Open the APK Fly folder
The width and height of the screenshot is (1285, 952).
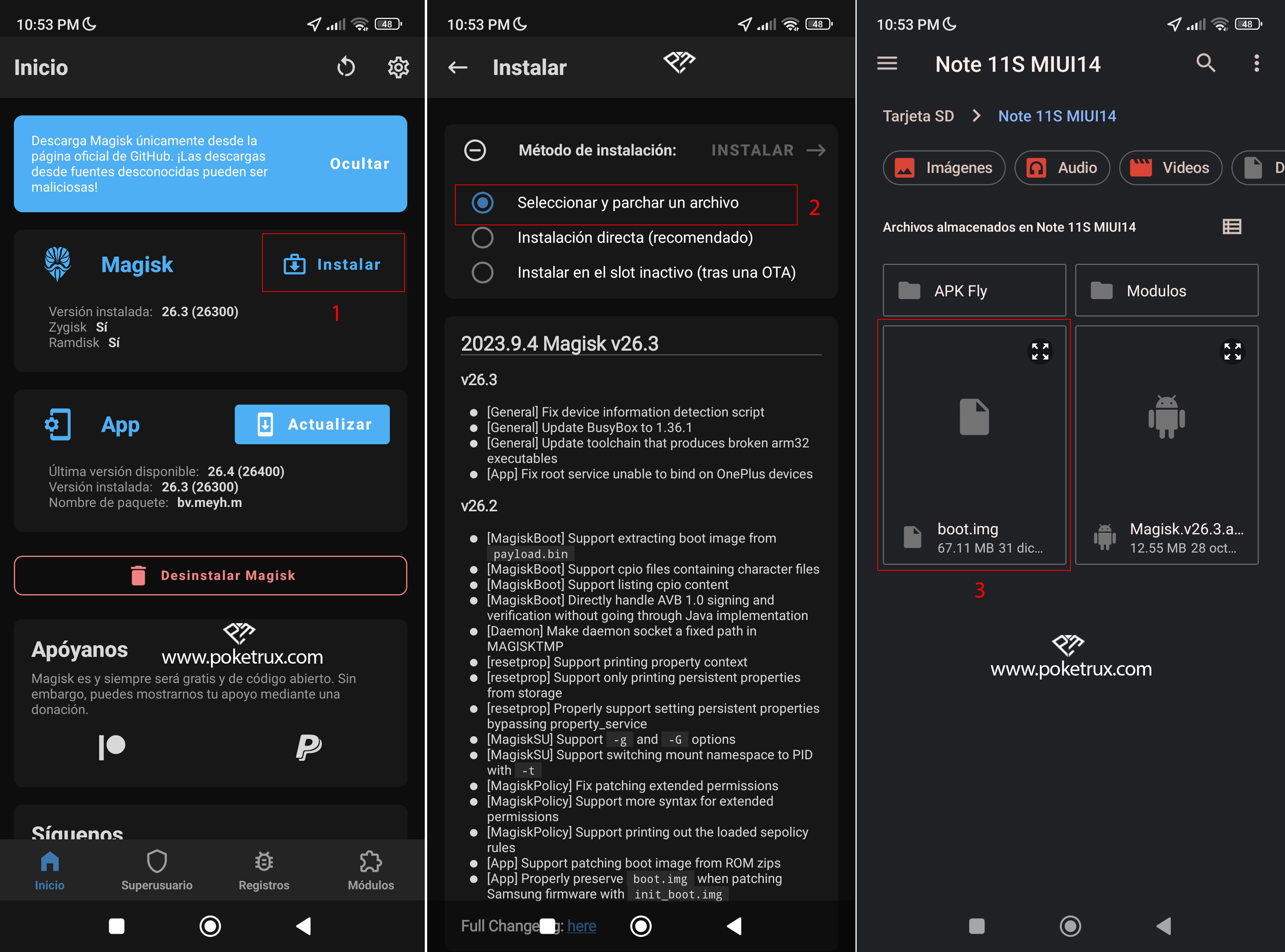click(974, 290)
